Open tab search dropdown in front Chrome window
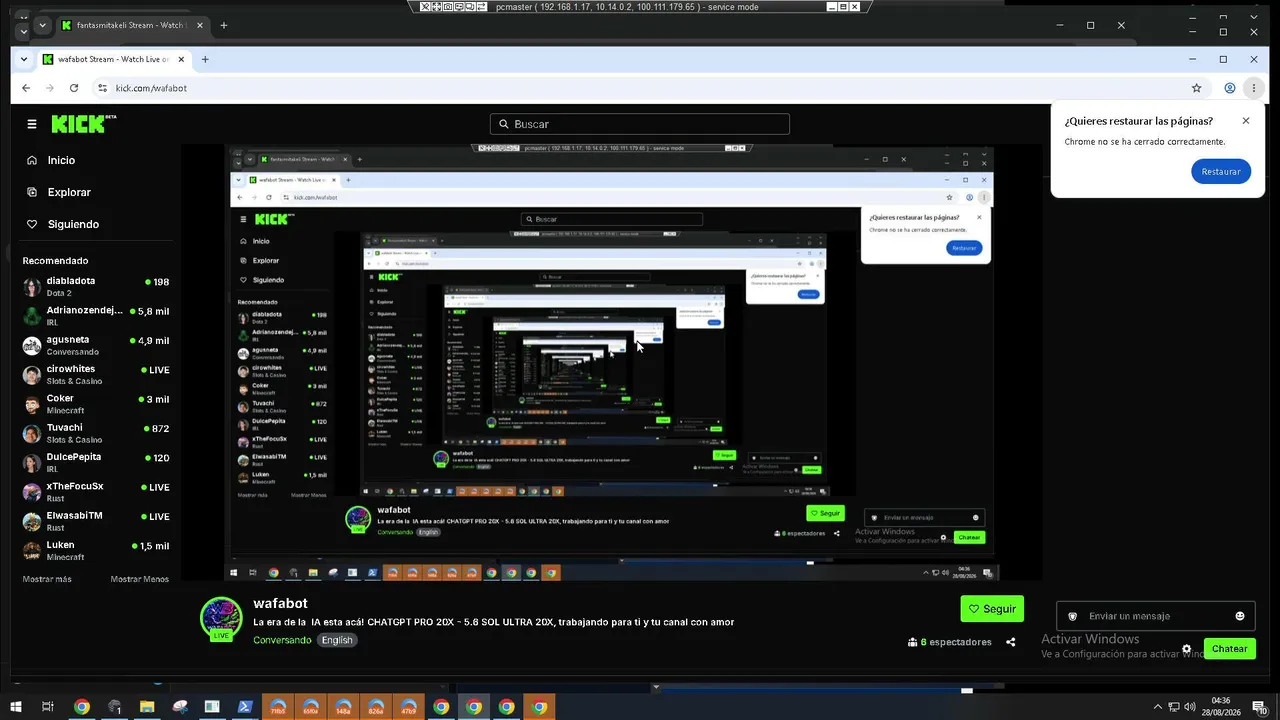The height and width of the screenshot is (720, 1280). click(24, 59)
